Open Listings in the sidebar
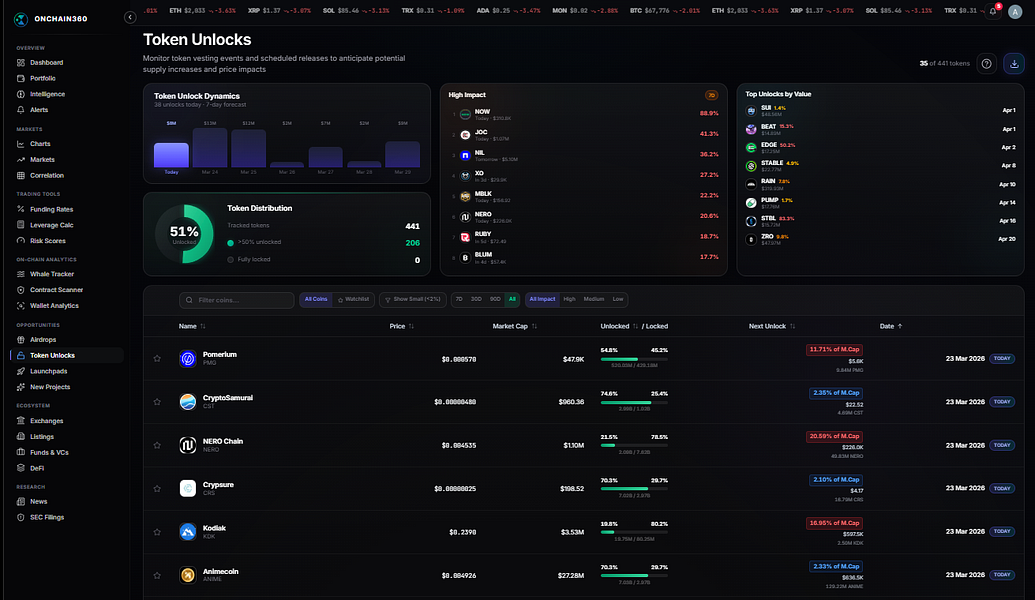 click(67, 436)
